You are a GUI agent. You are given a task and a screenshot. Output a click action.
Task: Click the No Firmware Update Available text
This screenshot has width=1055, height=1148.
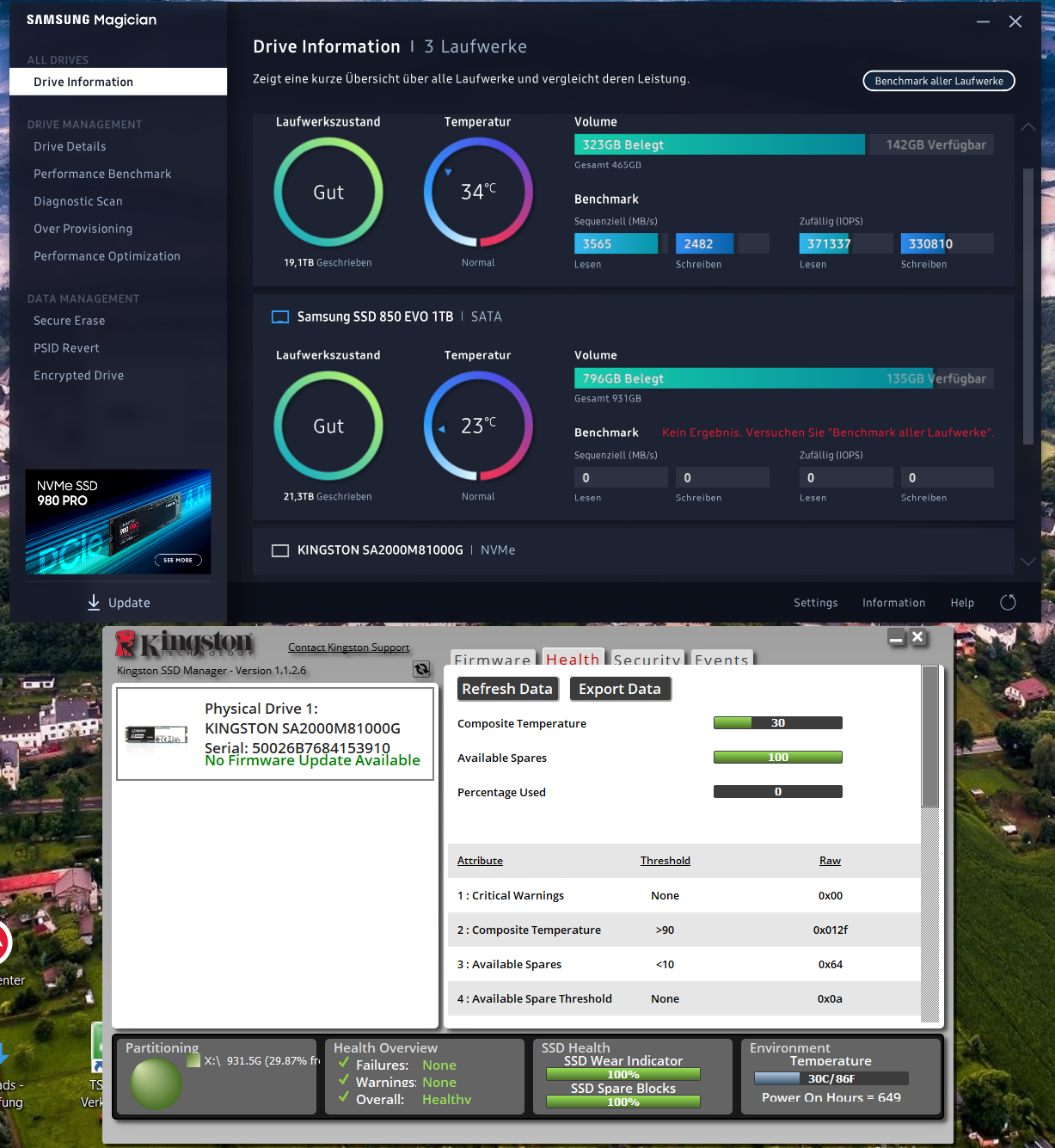(312, 760)
